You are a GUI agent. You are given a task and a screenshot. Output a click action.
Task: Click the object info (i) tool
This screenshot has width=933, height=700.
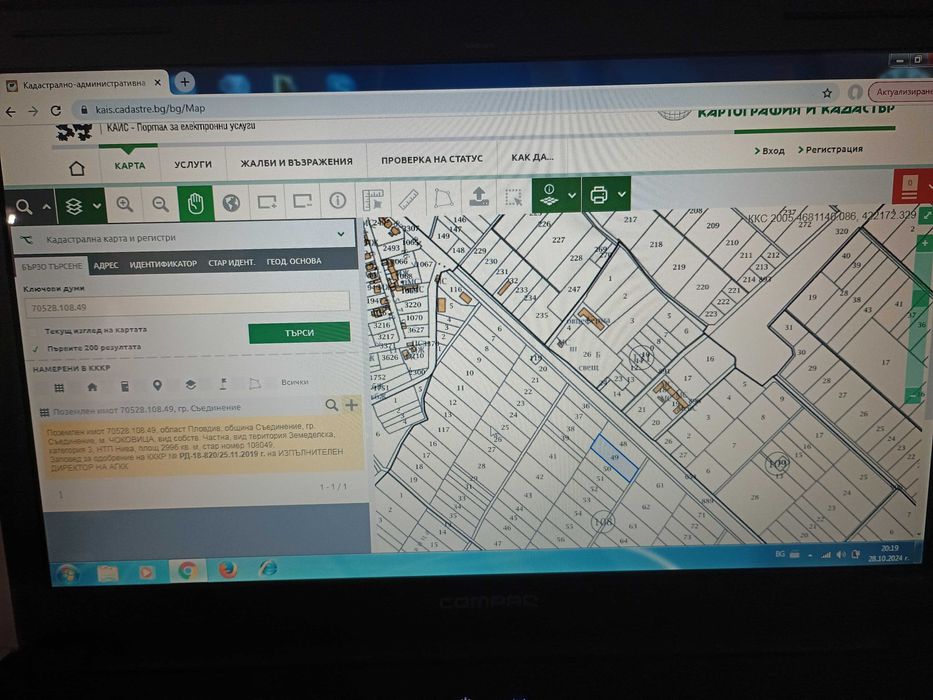(337, 201)
